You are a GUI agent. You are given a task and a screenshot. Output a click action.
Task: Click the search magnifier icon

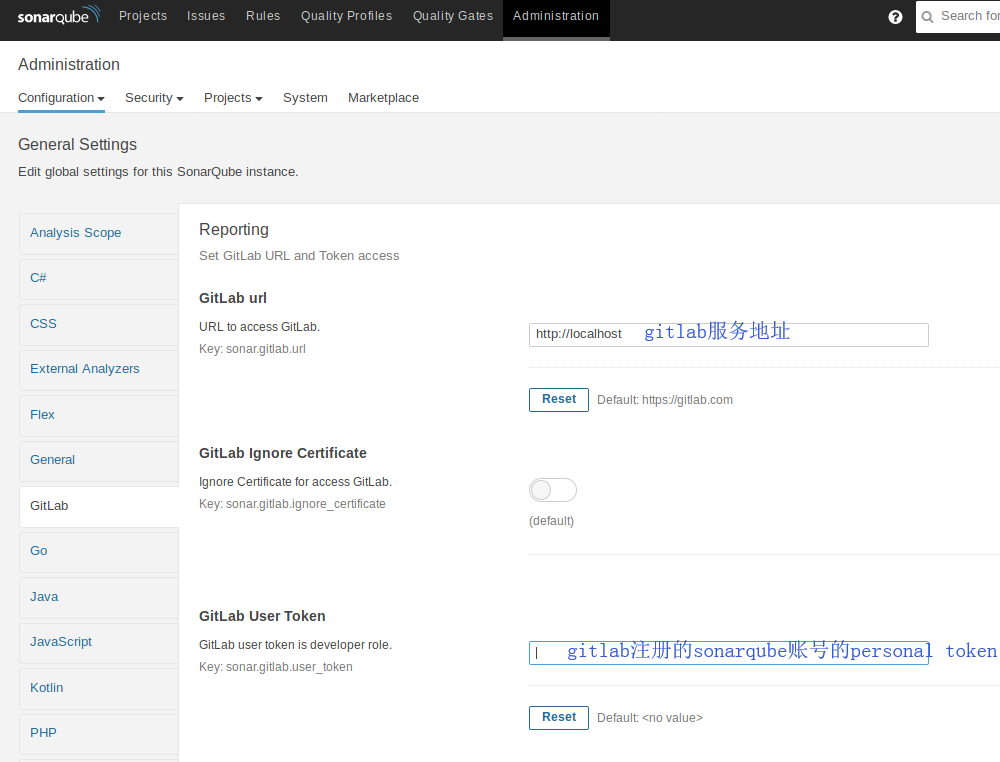[928, 16]
